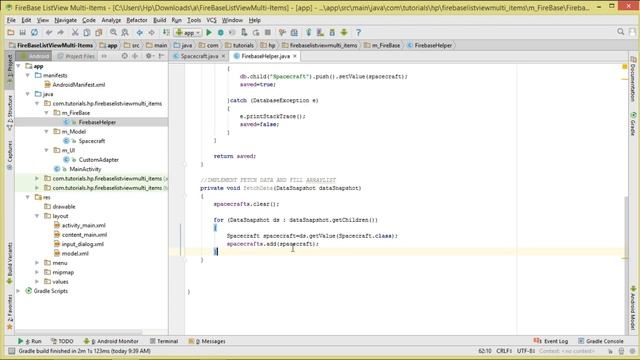This screenshot has height=360, width=640.
Task: Select MainActivity in project tree
Action: click(85, 169)
